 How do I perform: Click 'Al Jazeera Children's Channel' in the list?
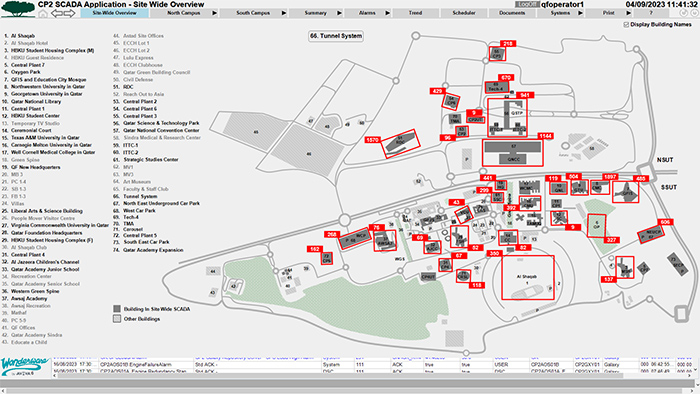[x=45, y=262]
